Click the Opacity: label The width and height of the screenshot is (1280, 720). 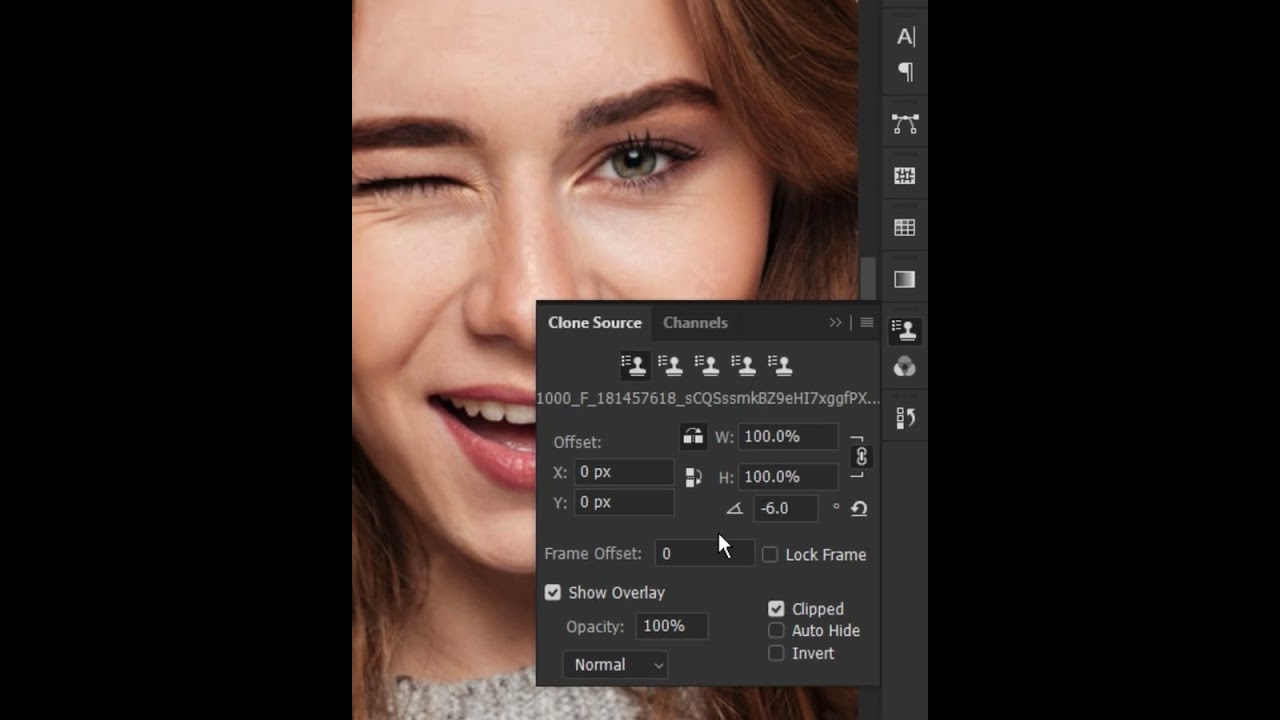[x=595, y=626]
